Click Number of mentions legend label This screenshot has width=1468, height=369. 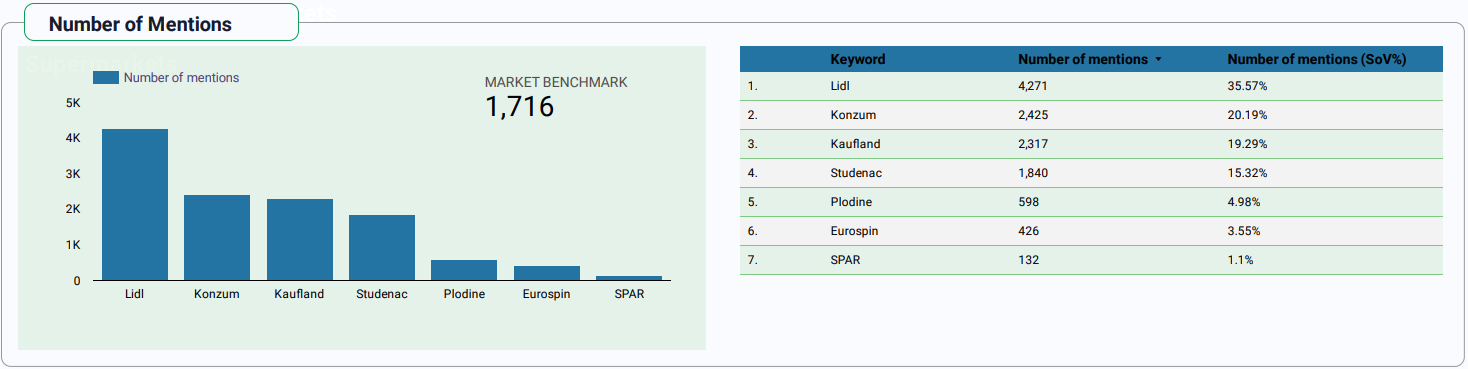(181, 78)
